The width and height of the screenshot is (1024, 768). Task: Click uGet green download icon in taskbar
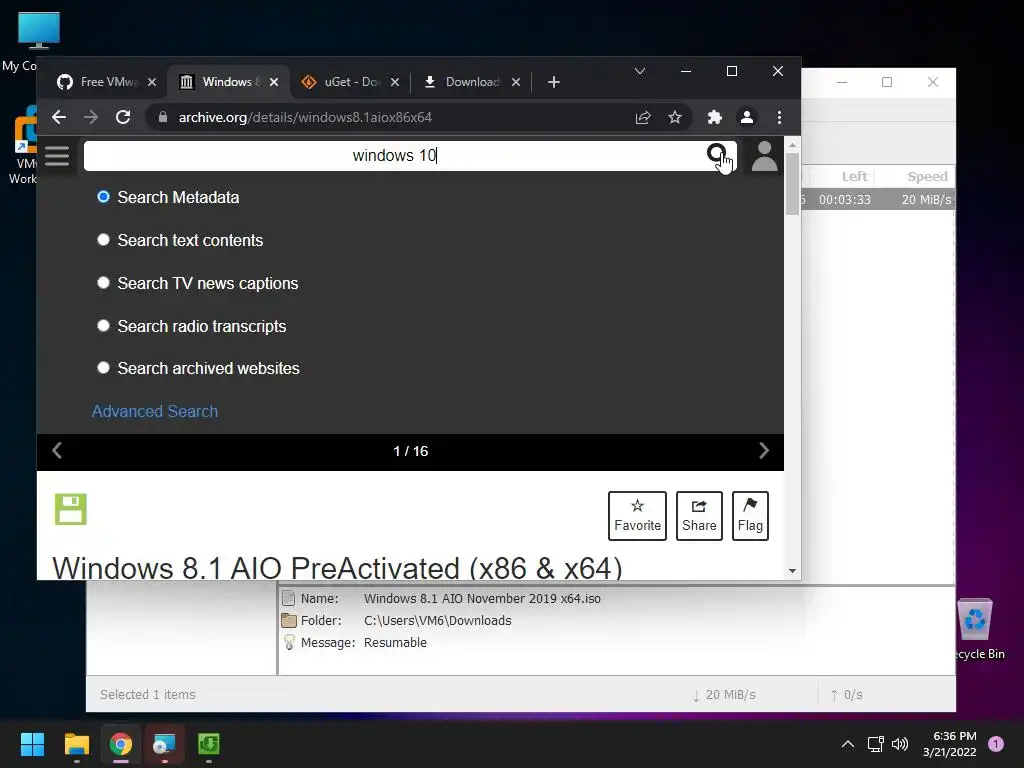[208, 744]
